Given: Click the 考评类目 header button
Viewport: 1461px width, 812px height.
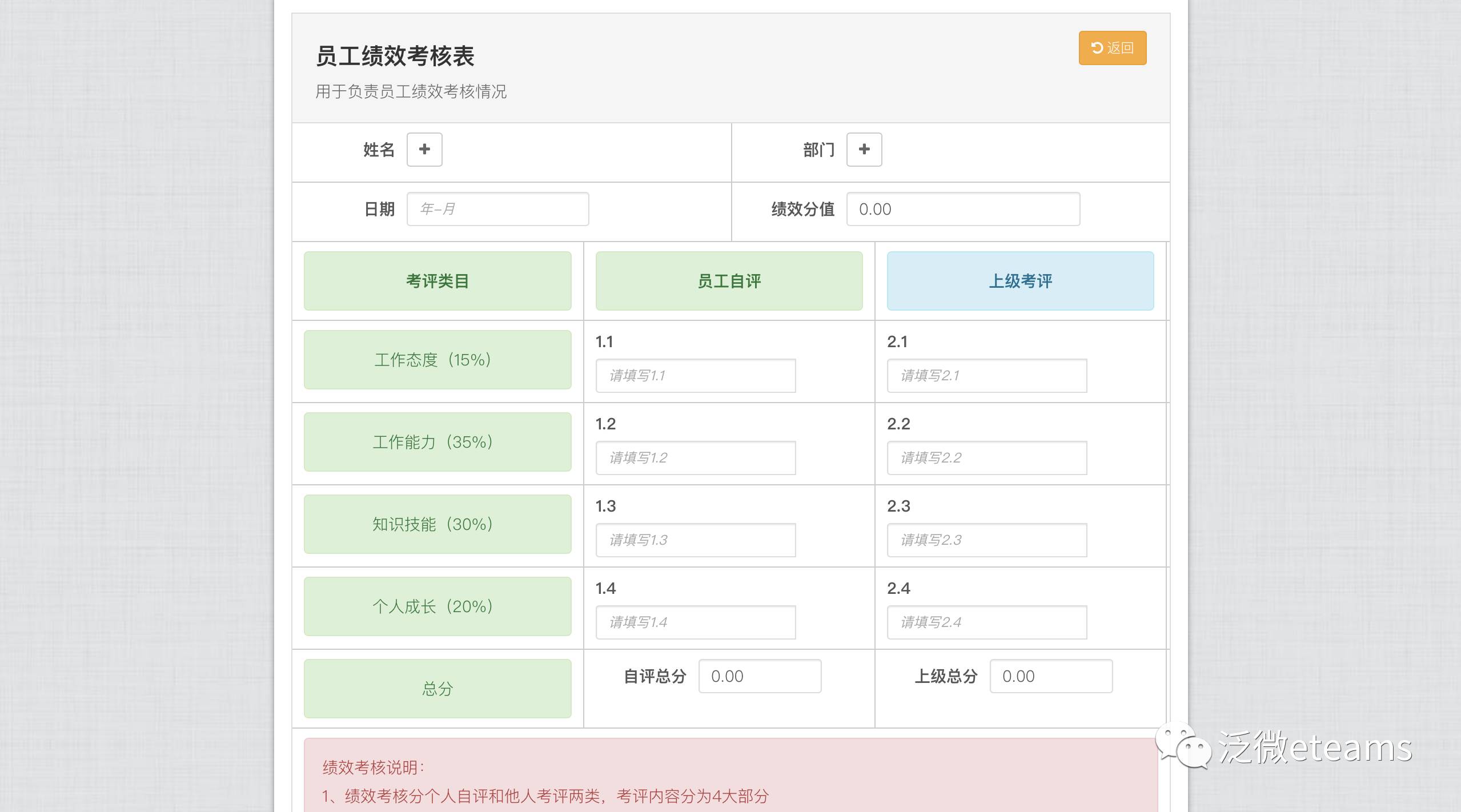Looking at the screenshot, I should pos(437,281).
